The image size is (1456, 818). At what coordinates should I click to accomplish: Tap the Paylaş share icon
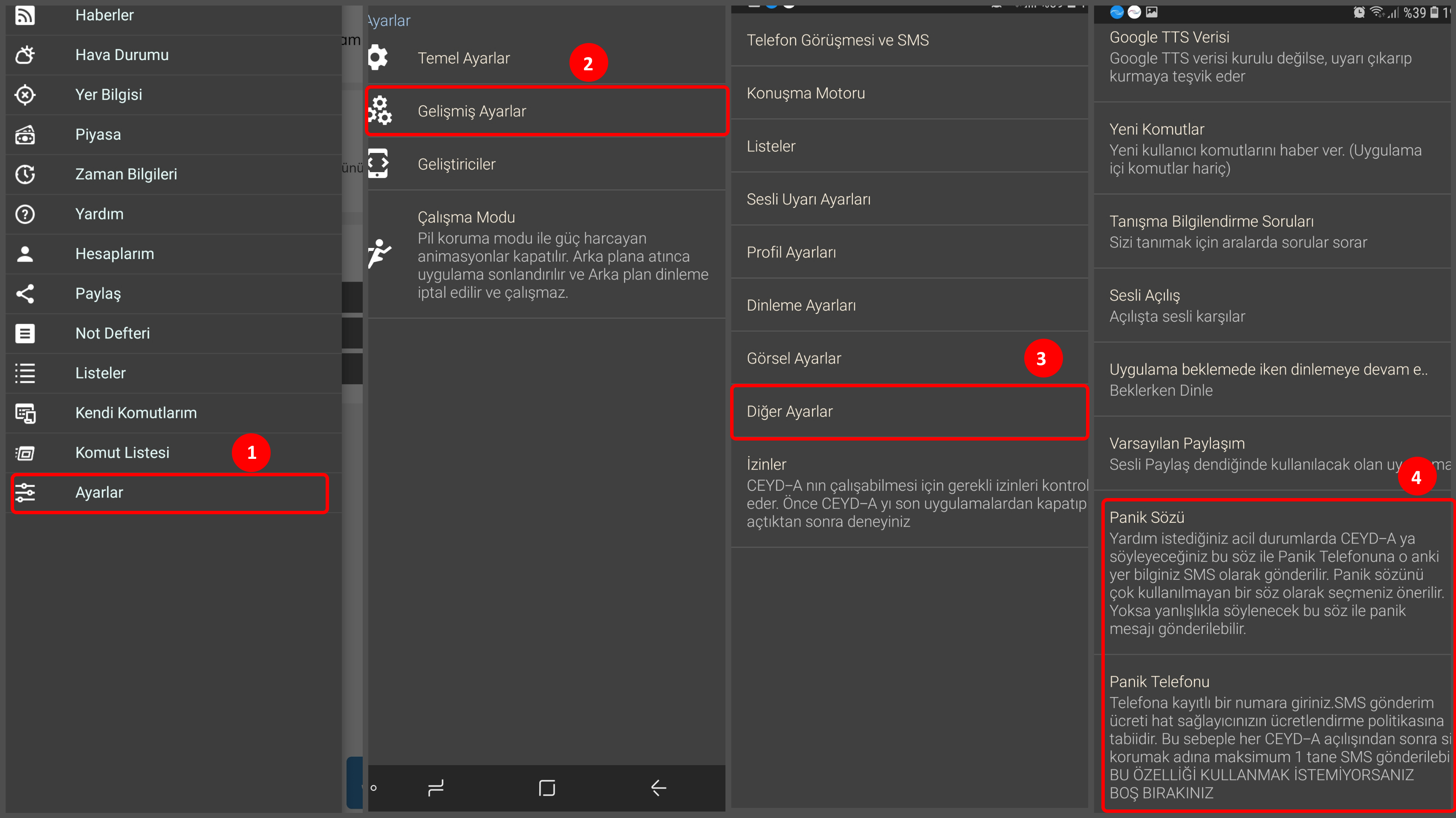point(25,294)
